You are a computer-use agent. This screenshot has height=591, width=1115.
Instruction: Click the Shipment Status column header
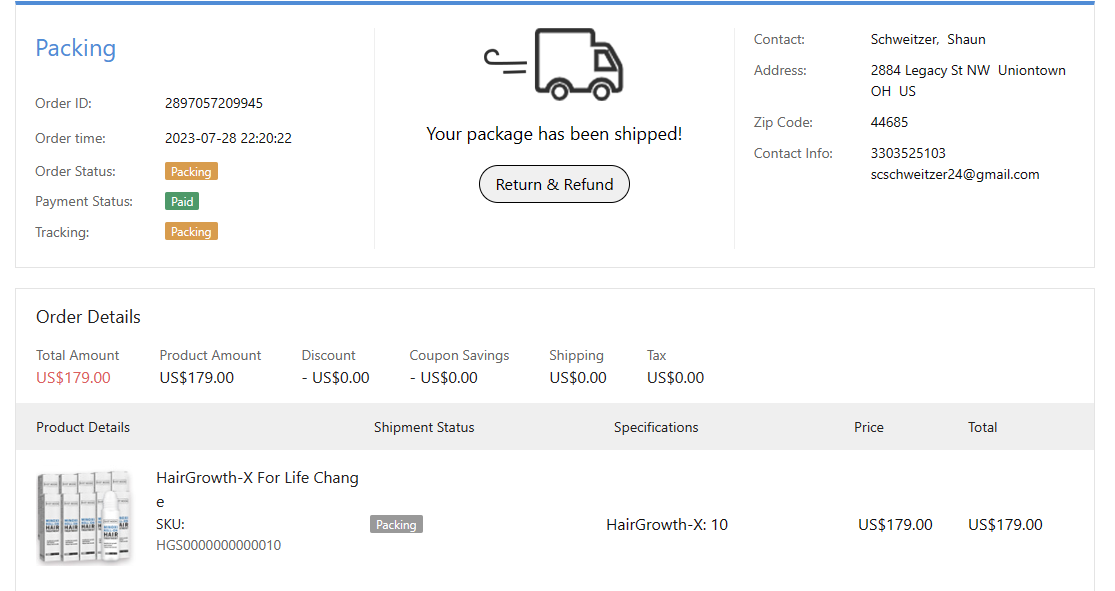(424, 427)
